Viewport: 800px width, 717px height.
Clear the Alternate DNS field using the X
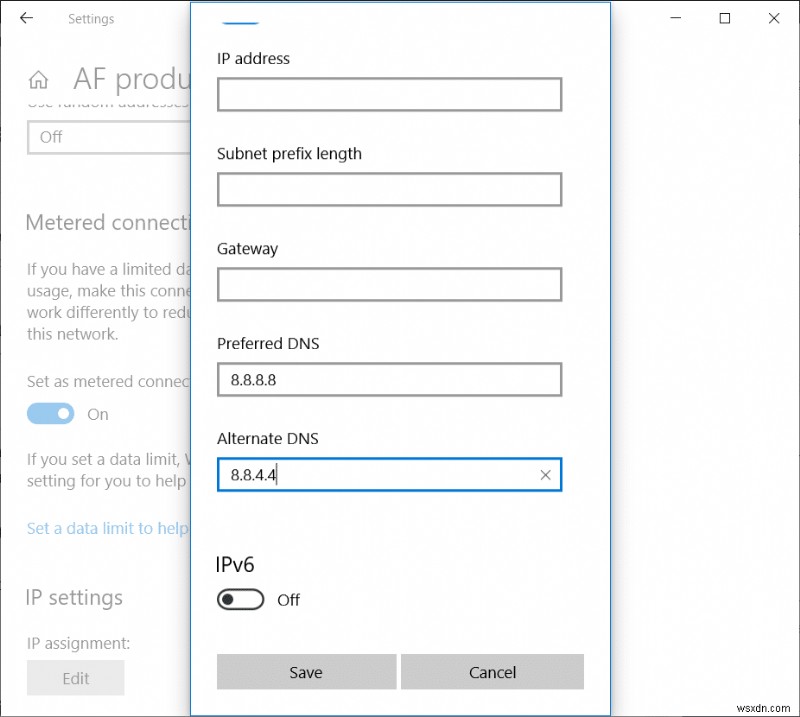coord(545,475)
